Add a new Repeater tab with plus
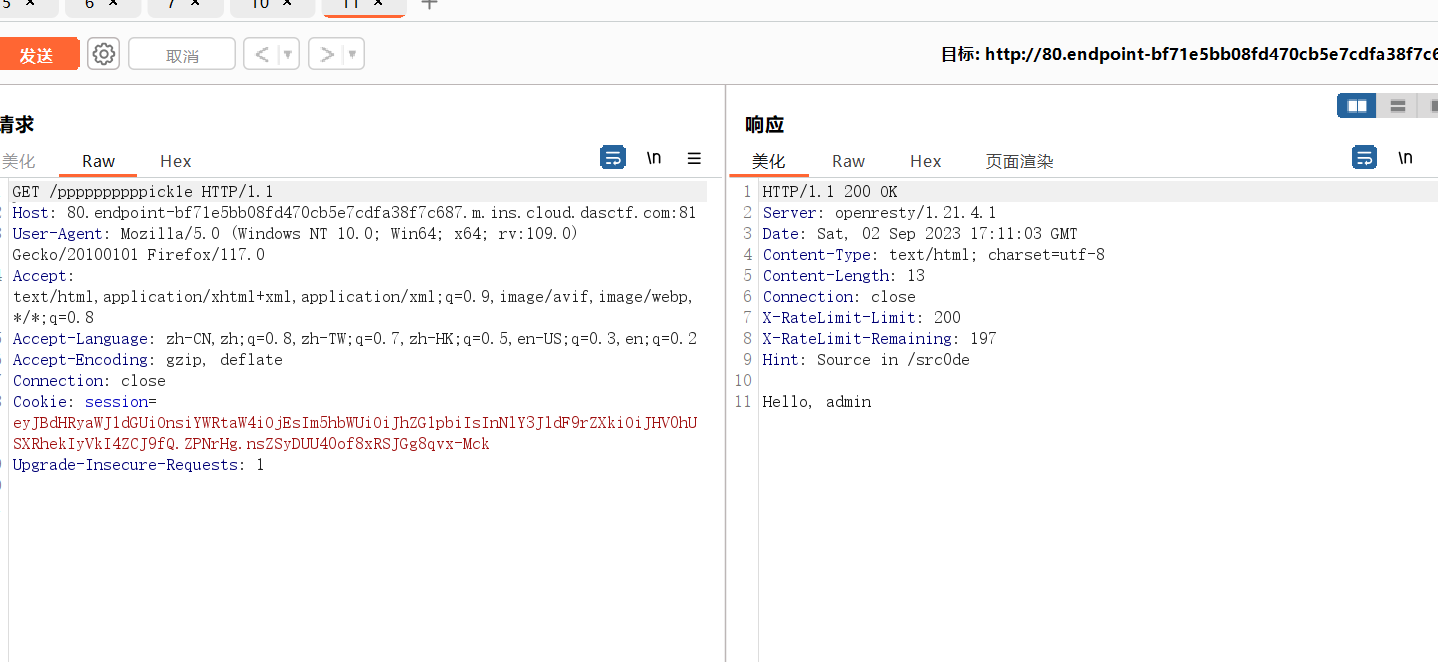The image size is (1438, 662). coord(429,4)
